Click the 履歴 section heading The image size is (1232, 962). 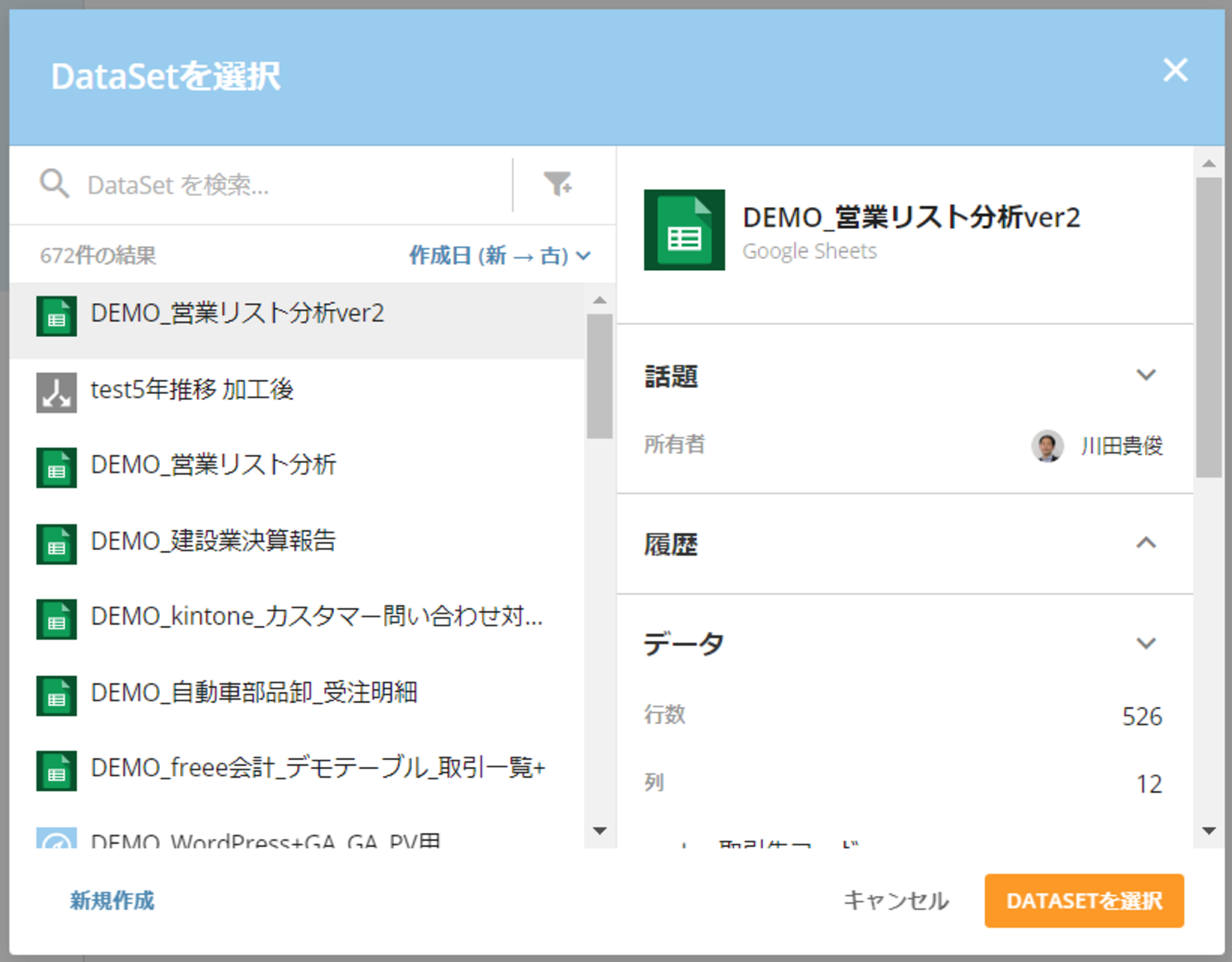(x=671, y=544)
